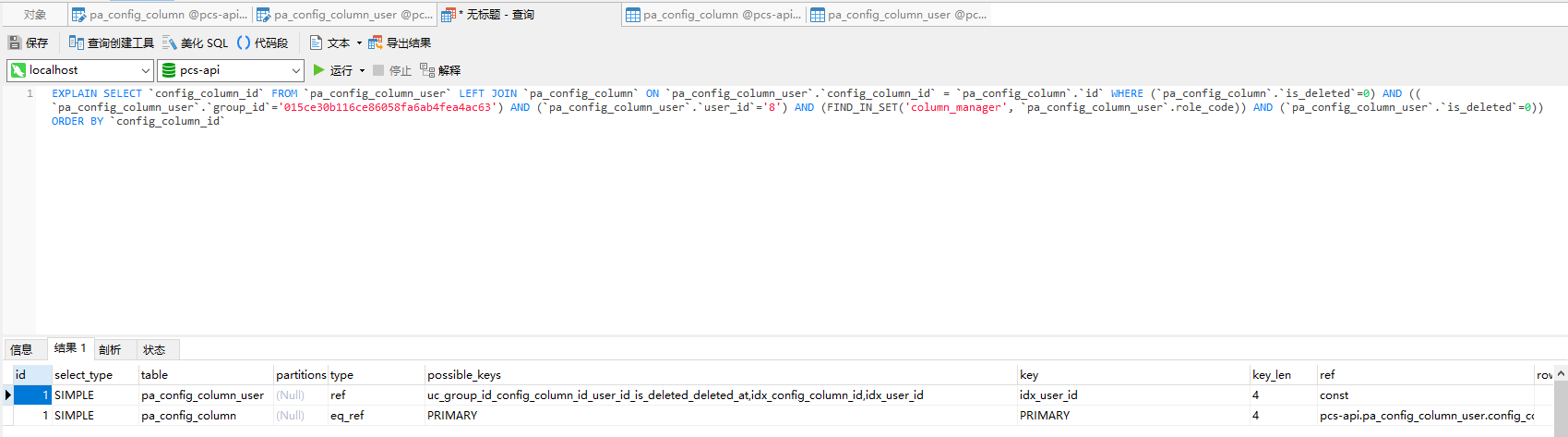Open the pcs-api database dropdown
The height and width of the screenshot is (437, 1568).
coord(295,70)
